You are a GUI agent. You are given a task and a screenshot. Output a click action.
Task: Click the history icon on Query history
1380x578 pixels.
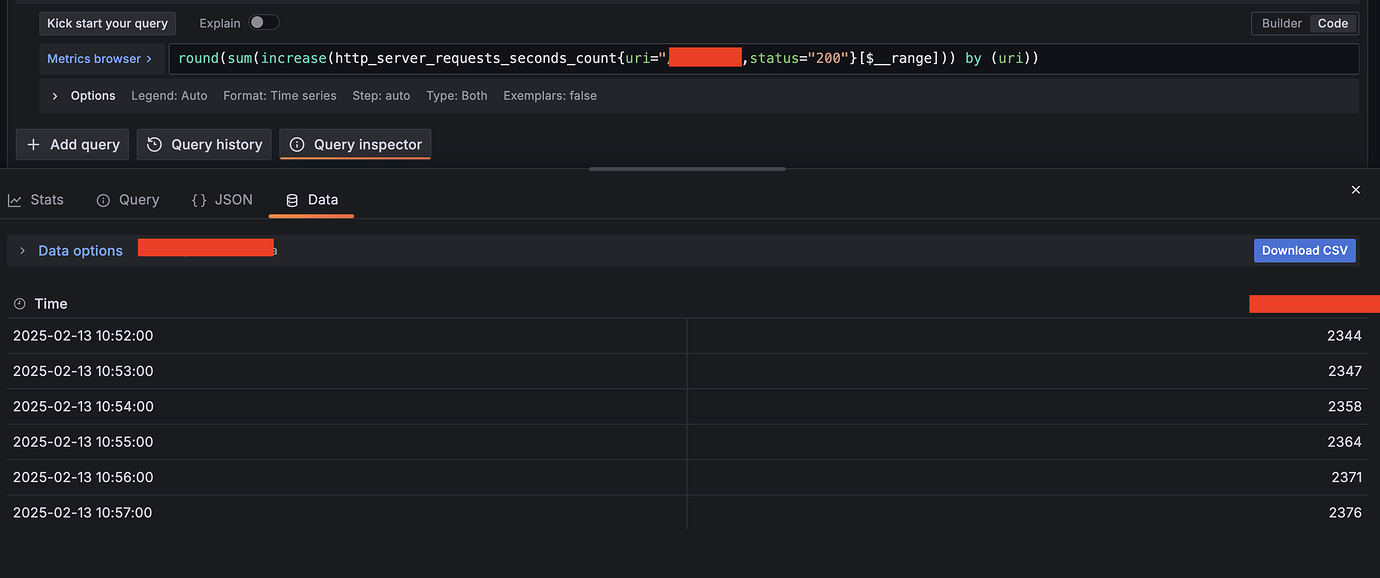[x=153, y=144]
